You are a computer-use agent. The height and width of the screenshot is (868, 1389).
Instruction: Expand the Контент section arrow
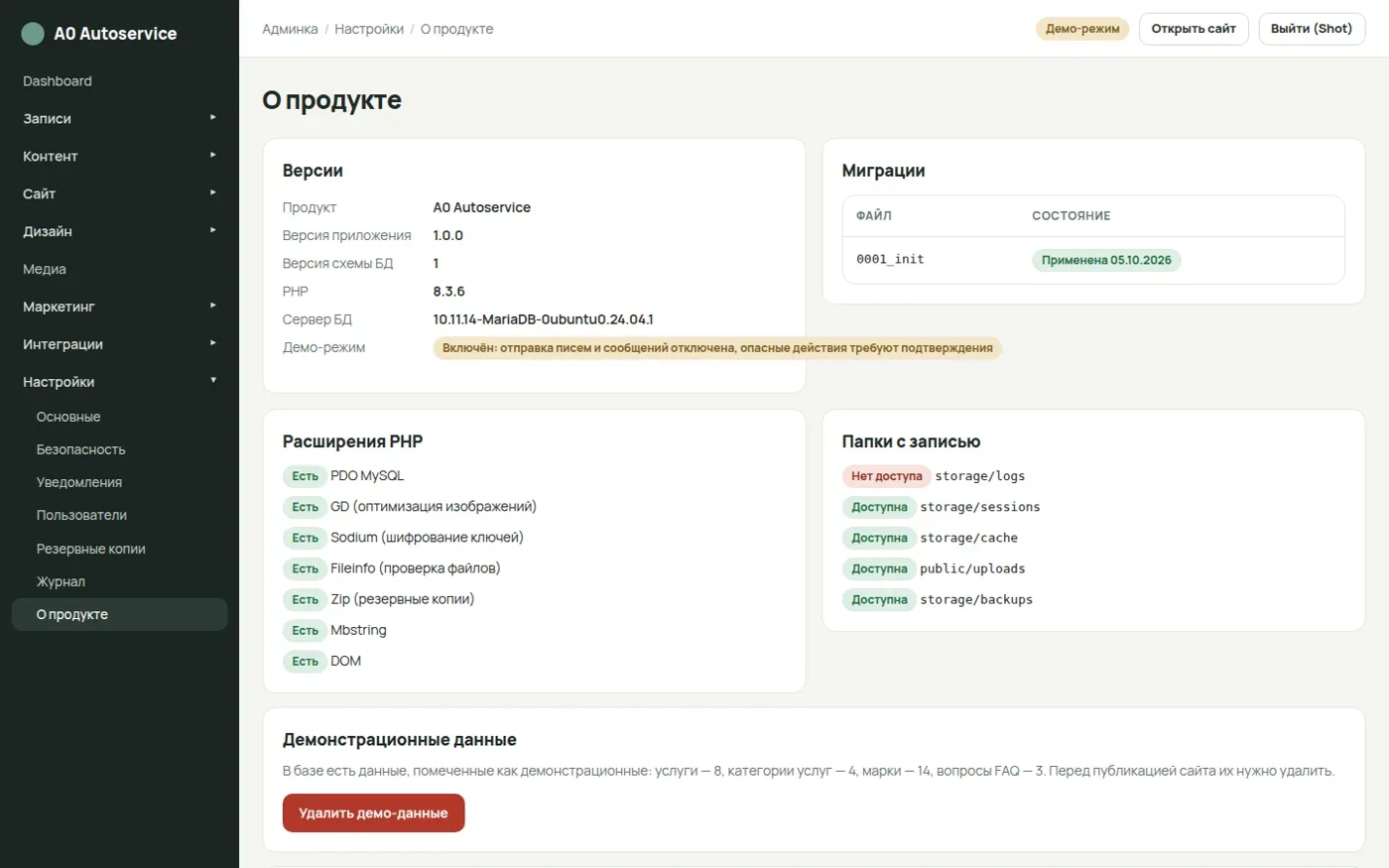pyautogui.click(x=212, y=156)
